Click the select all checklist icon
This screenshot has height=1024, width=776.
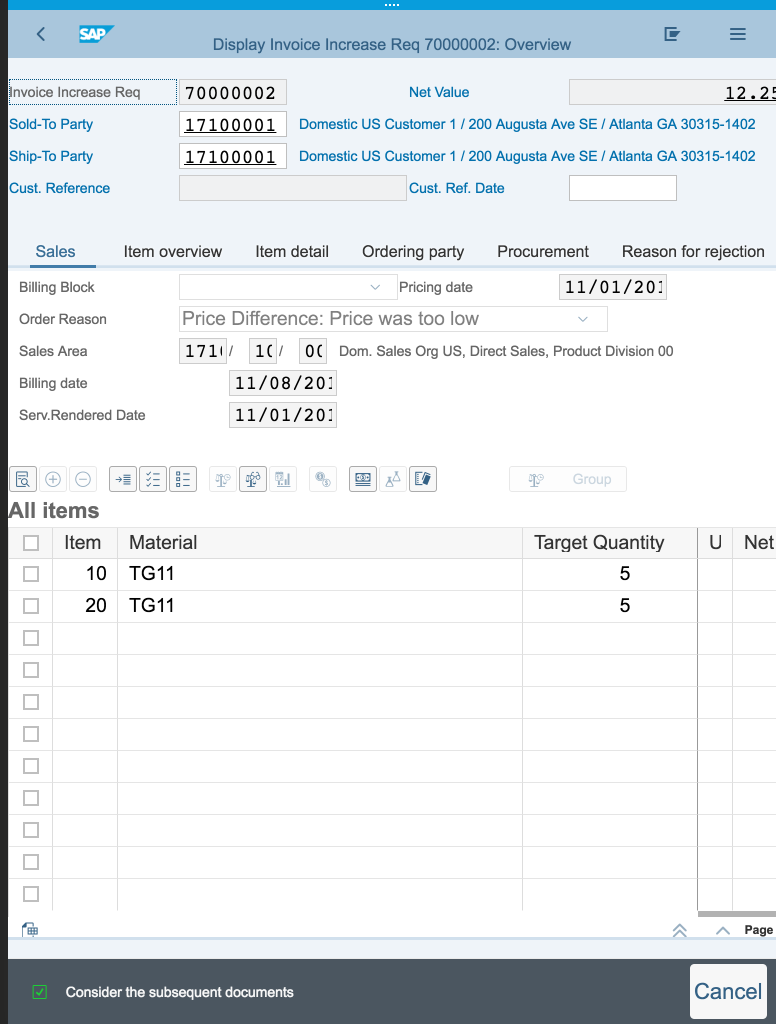point(153,479)
